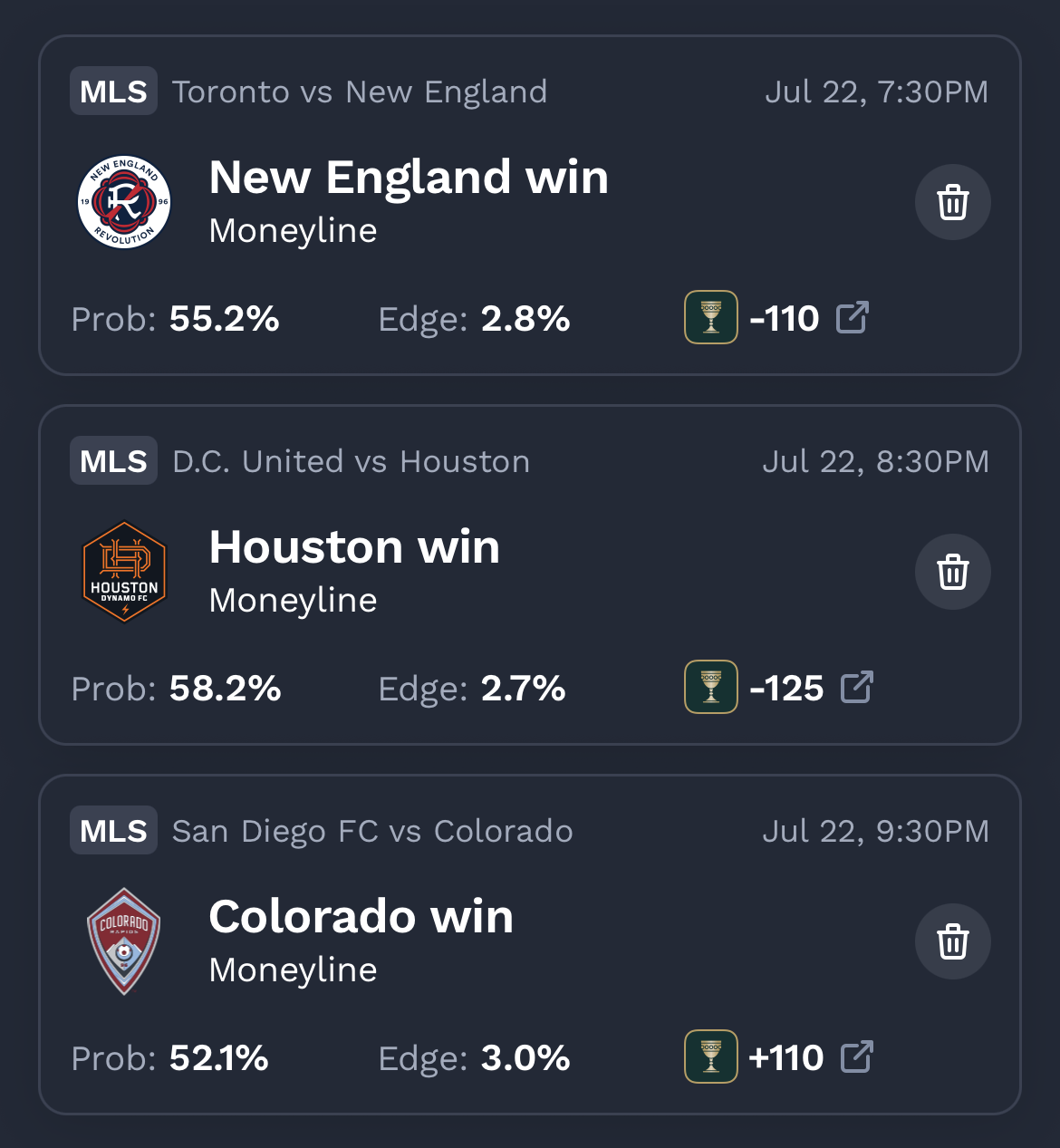The height and width of the screenshot is (1148, 1060).
Task: Select MLS tag on San Diego FC match
Action: [113, 831]
